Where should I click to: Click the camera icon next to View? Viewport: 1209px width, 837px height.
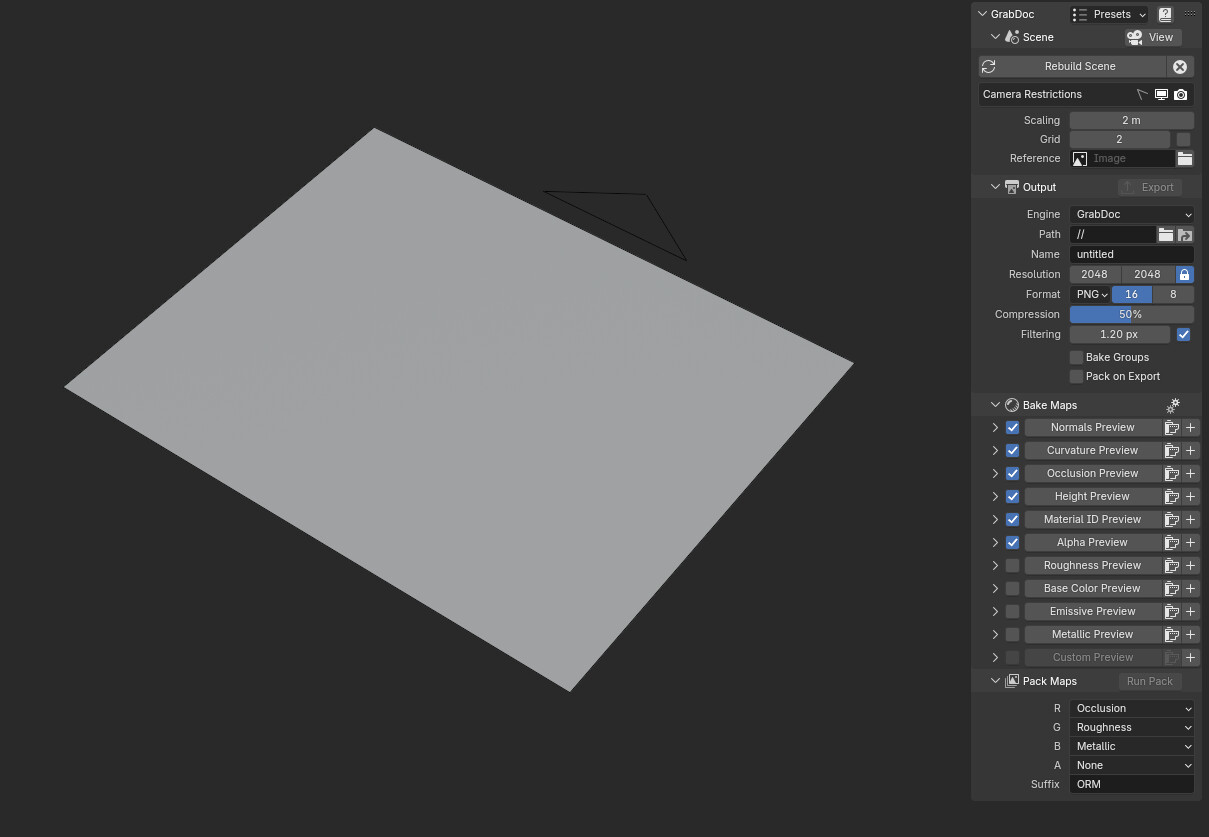pos(1134,37)
